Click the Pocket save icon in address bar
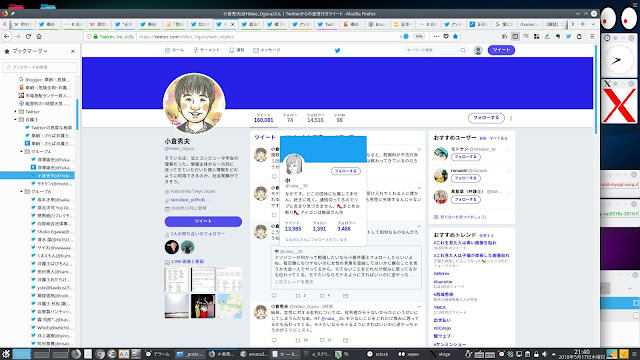Image resolution: width=640 pixels, height=360 pixels. coord(446,36)
